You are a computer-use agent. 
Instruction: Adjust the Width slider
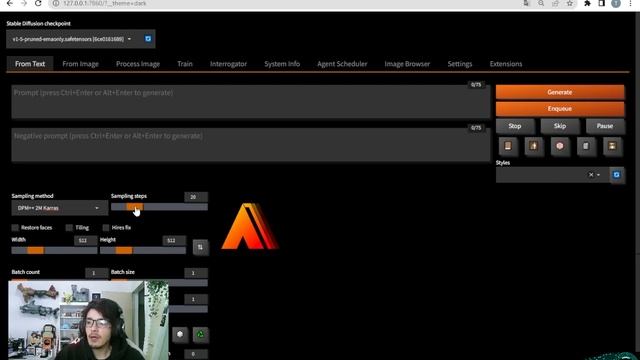click(x=54, y=250)
